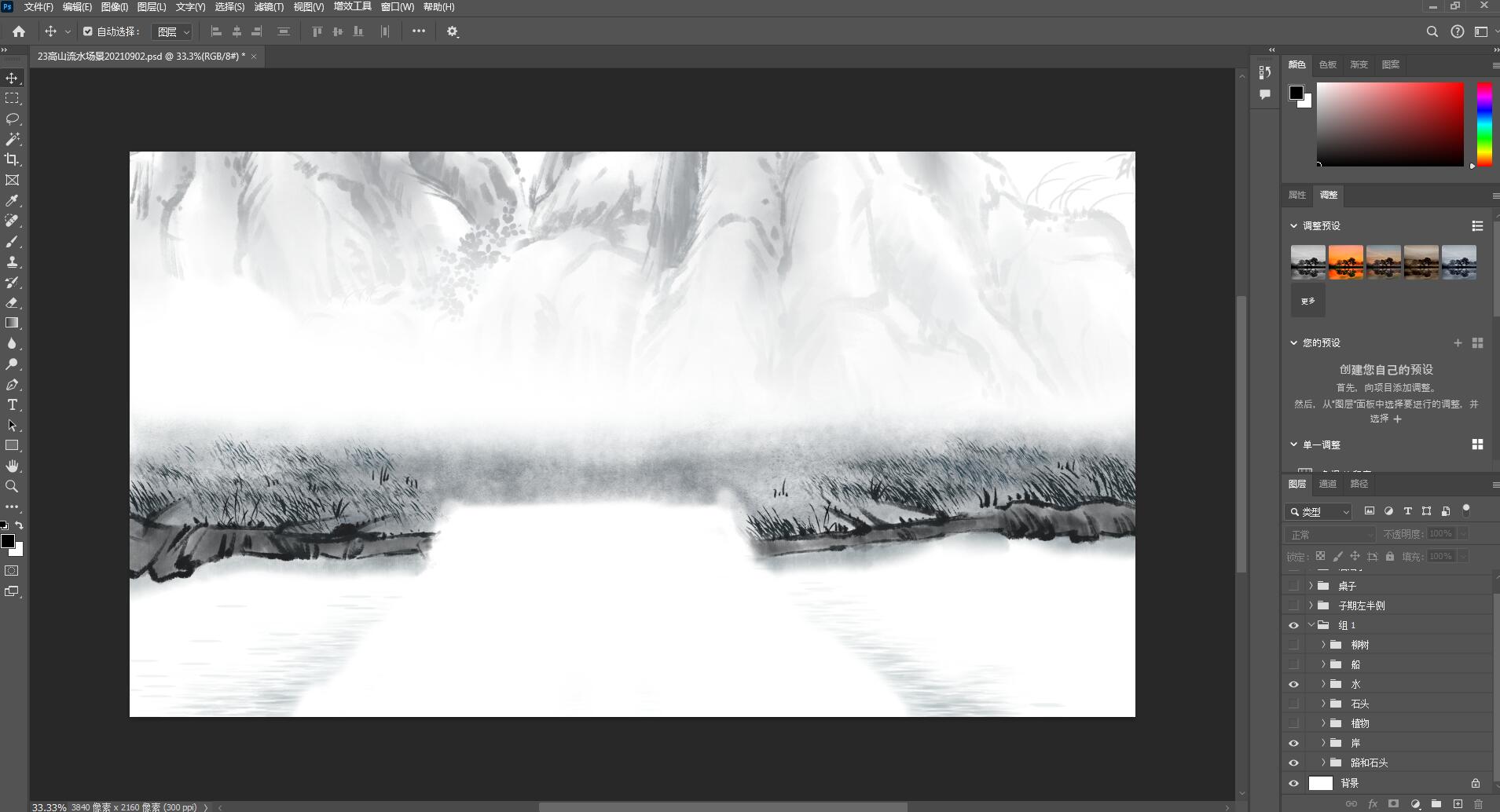Select the Crop tool
This screenshot has height=812, width=1500.
pyautogui.click(x=12, y=159)
